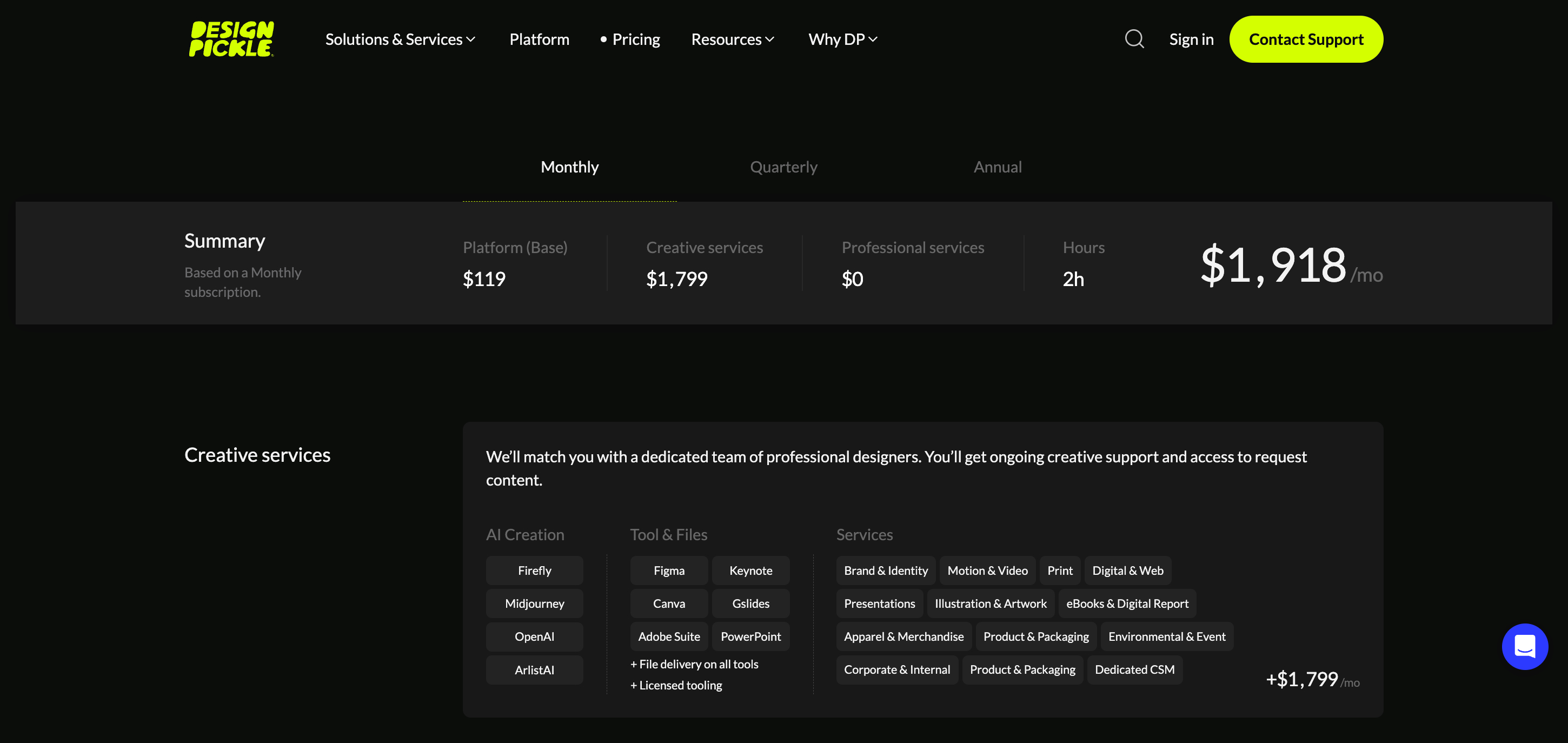The image size is (1568, 743).
Task: Expand Solutions & Services dropdown
Action: 400,39
